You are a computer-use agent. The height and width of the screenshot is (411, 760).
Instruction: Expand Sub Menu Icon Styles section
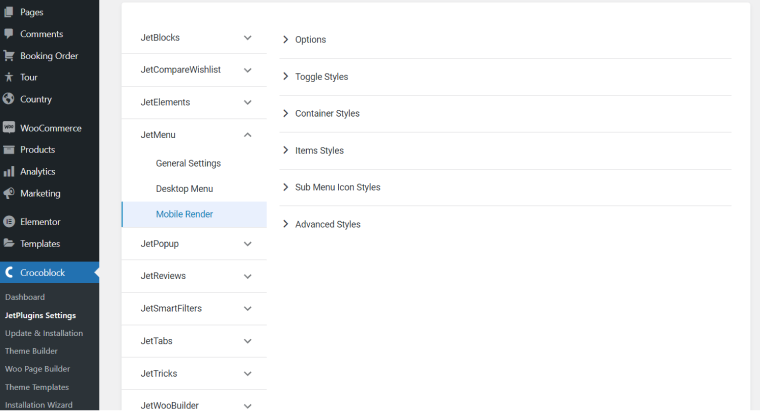[x=505, y=187]
